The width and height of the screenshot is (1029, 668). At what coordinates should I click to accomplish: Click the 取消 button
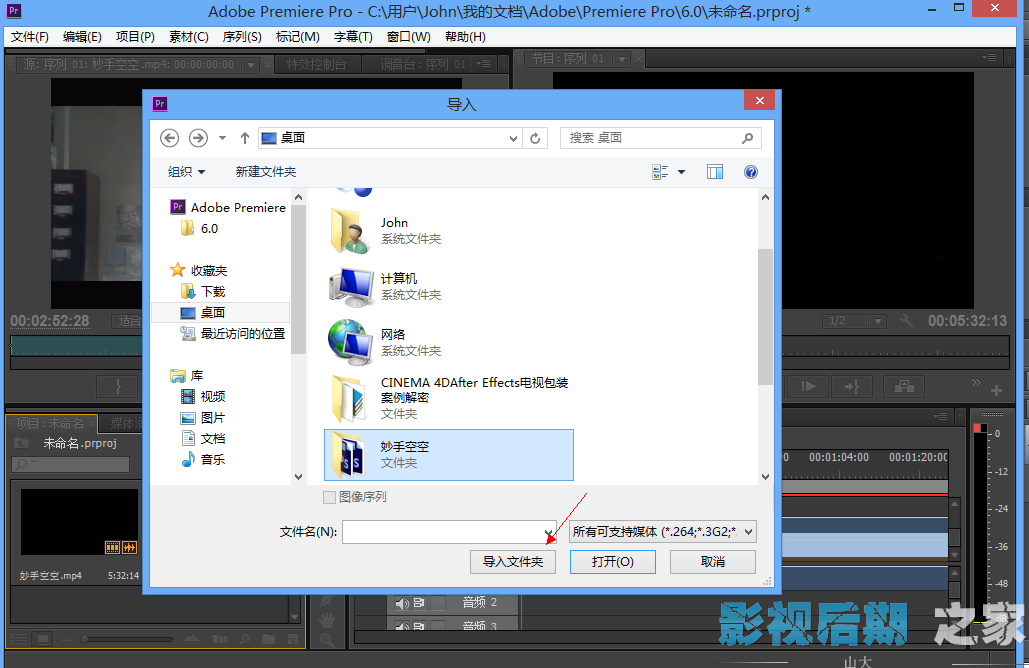713,562
